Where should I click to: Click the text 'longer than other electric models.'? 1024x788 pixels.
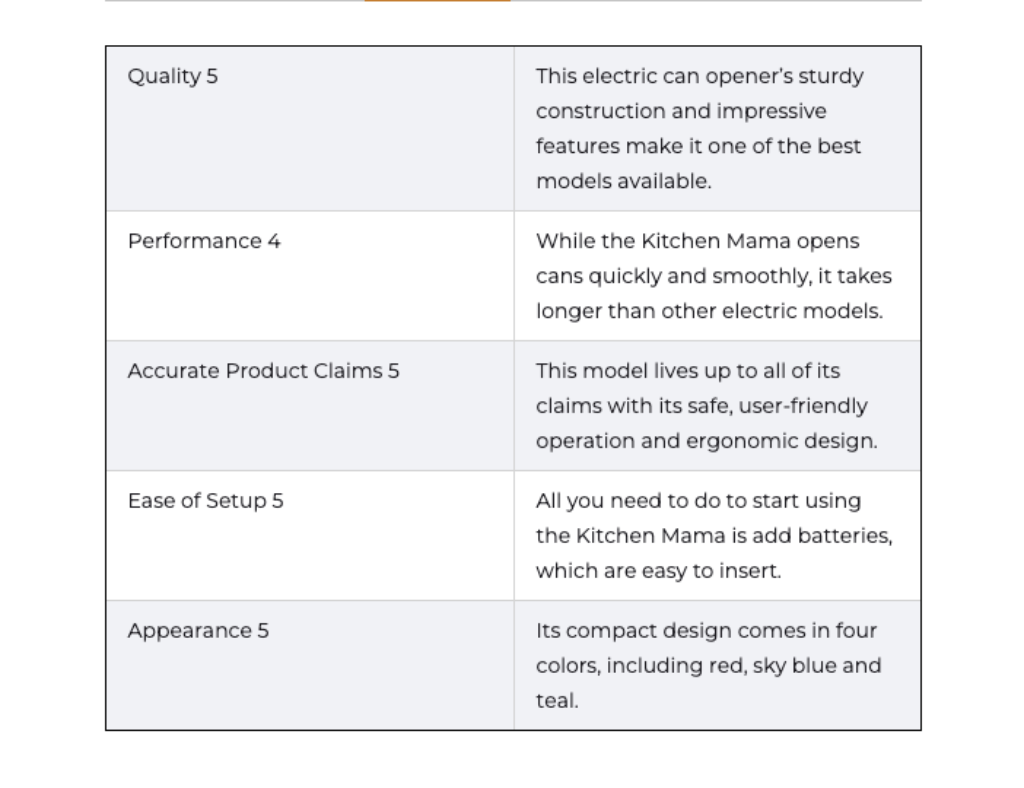click(709, 311)
